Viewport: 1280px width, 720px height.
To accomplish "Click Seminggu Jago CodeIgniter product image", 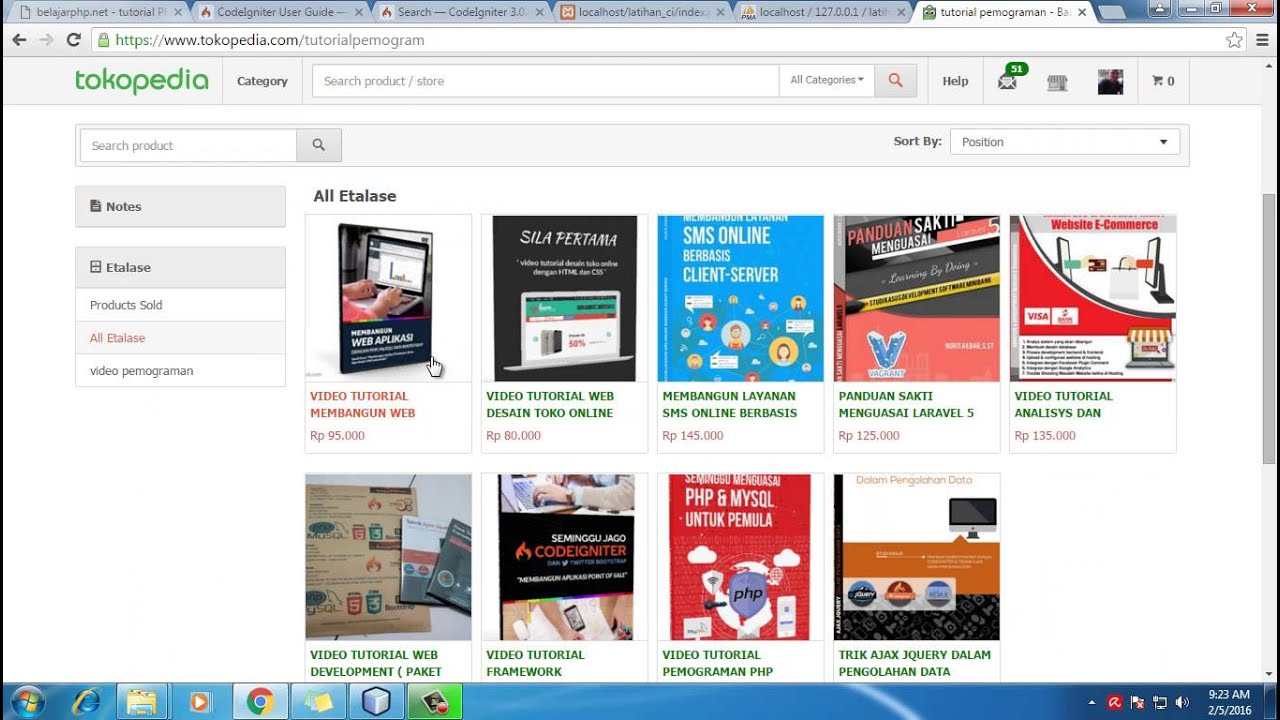I will pos(564,557).
